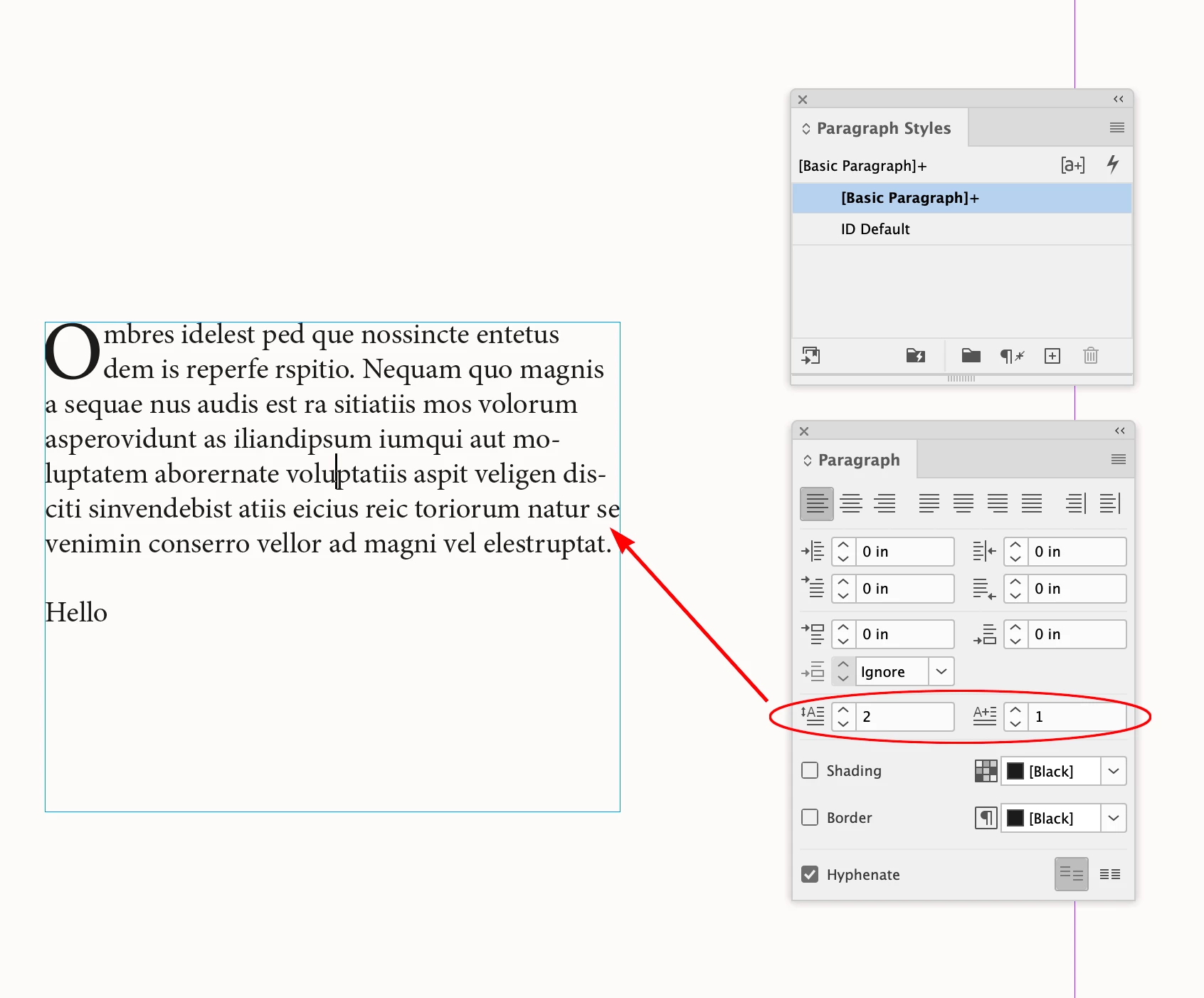Image resolution: width=1204 pixels, height=998 pixels.
Task: Select Justify with last line aligned left
Action: [x=929, y=504]
